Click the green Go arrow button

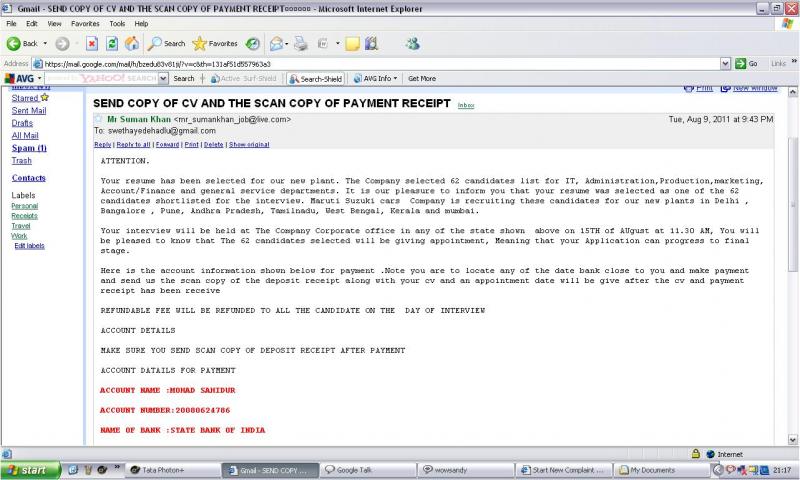[x=746, y=64]
